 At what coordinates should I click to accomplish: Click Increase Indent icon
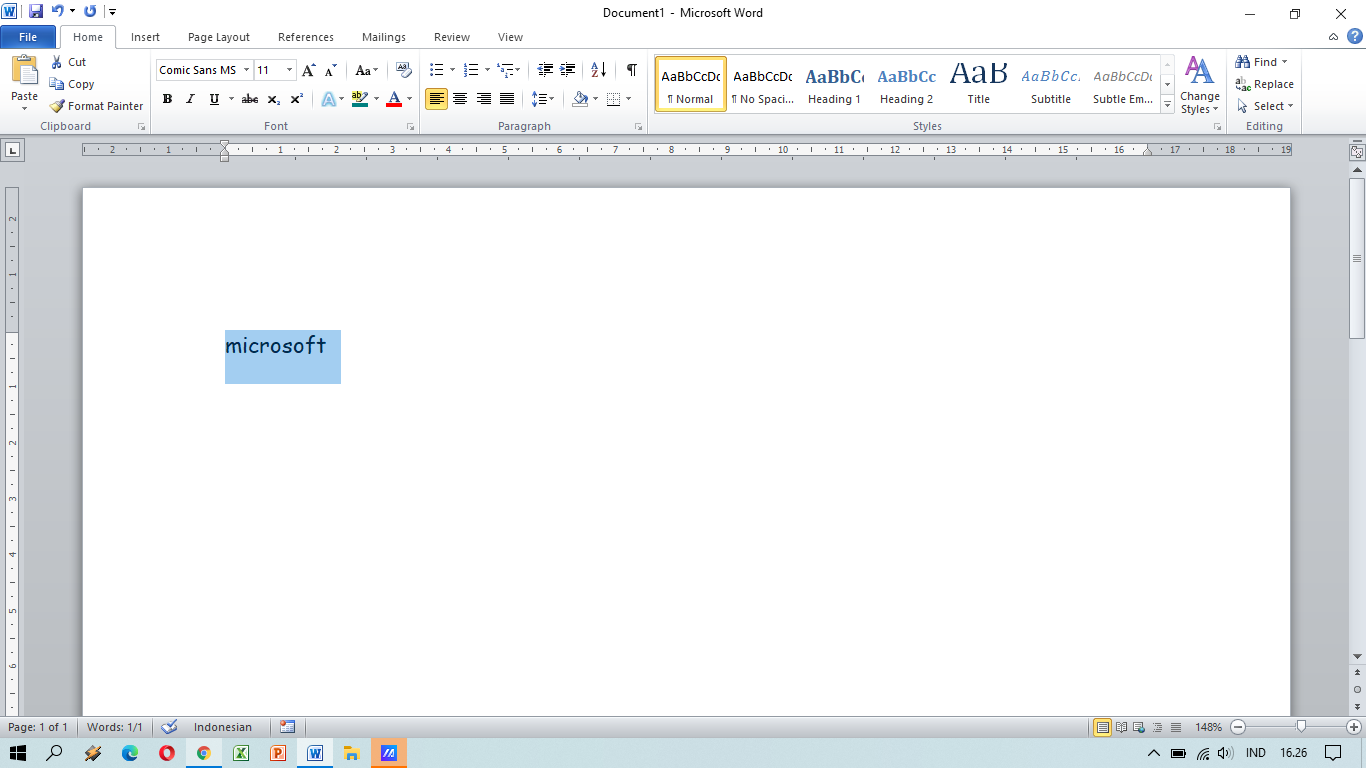point(567,70)
